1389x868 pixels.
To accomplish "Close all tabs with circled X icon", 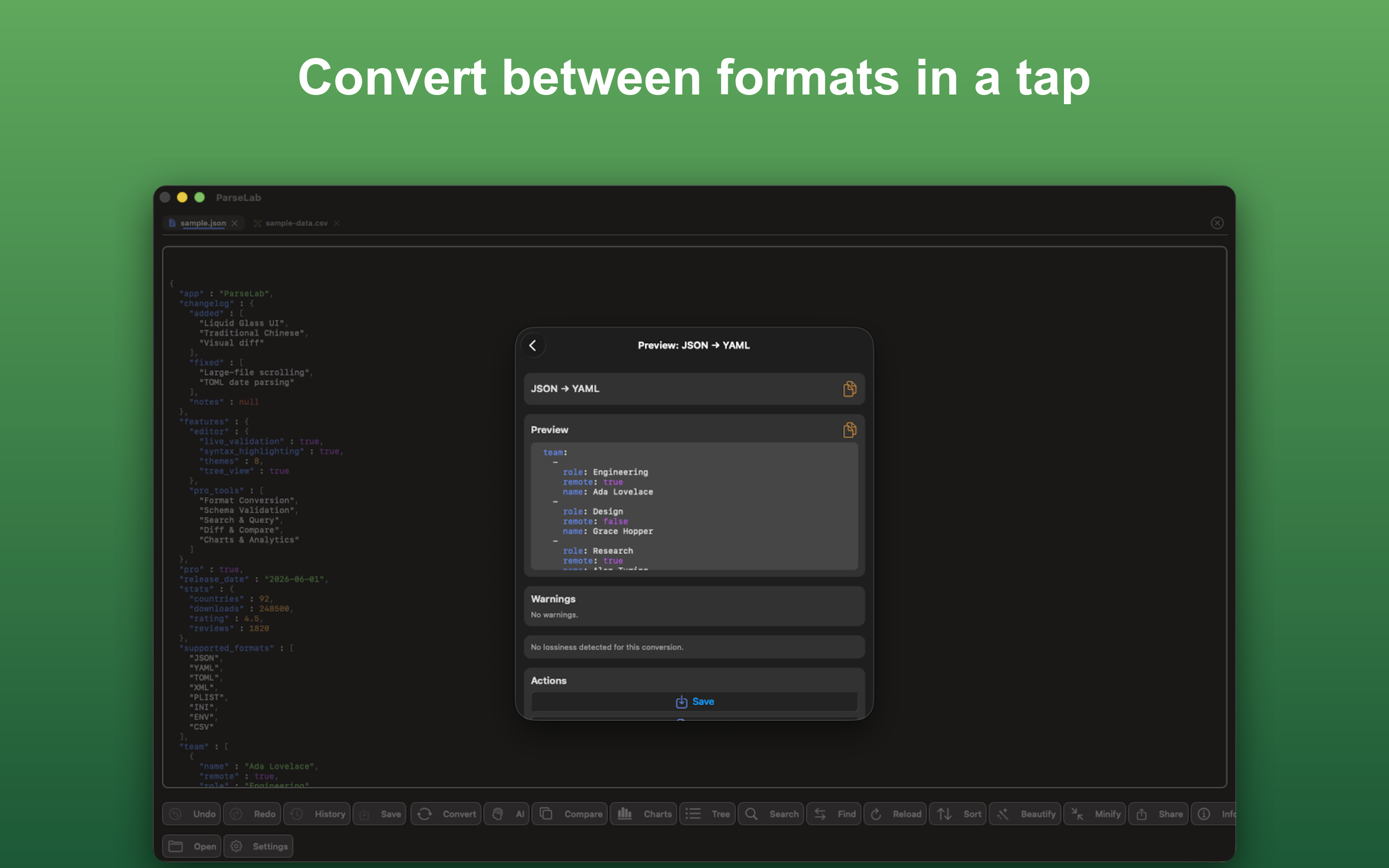I will coord(1217,223).
